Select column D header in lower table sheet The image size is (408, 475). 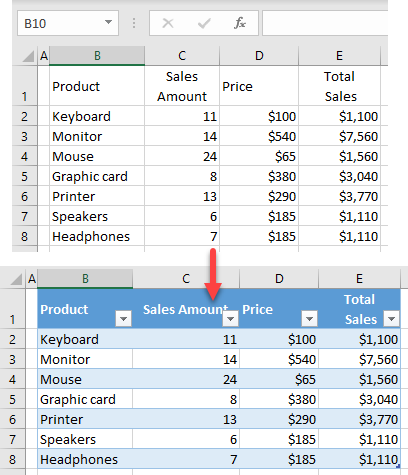pos(279,279)
